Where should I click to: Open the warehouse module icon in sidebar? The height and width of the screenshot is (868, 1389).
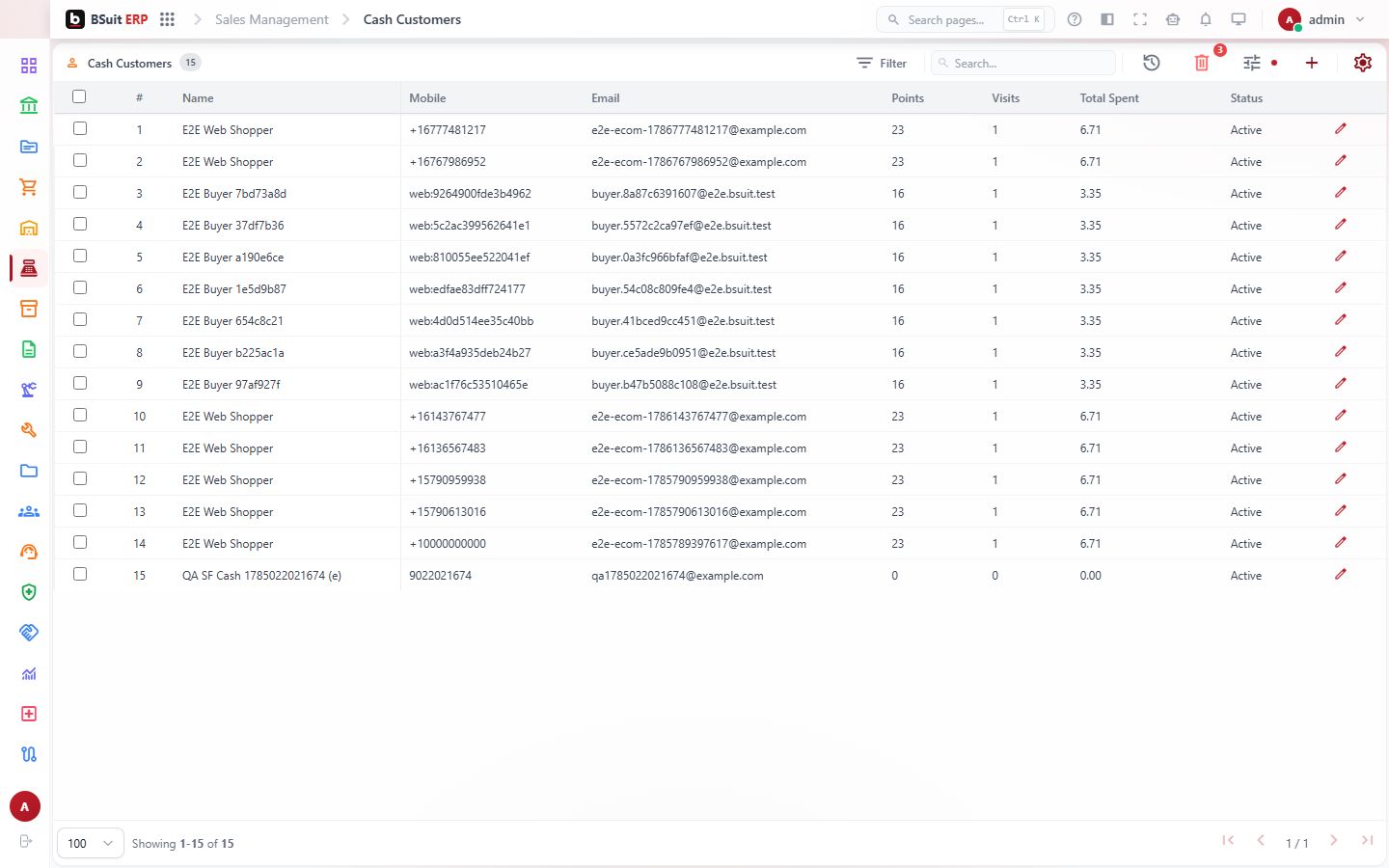(29, 228)
